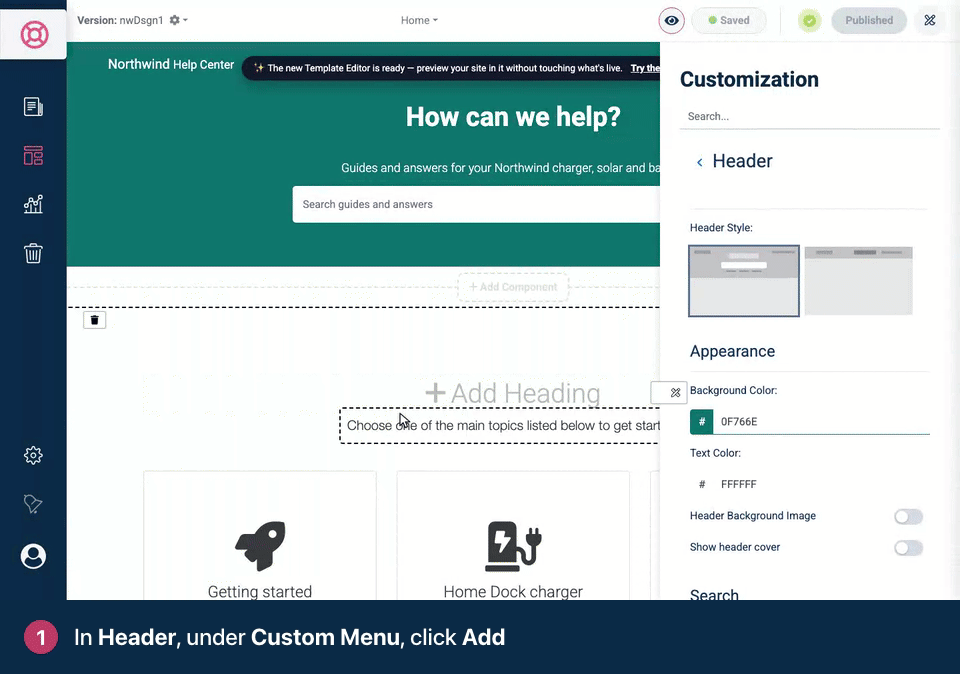Click the edit tools icon beside Add Heading
Viewport: 960px width, 674px height.
point(675,392)
